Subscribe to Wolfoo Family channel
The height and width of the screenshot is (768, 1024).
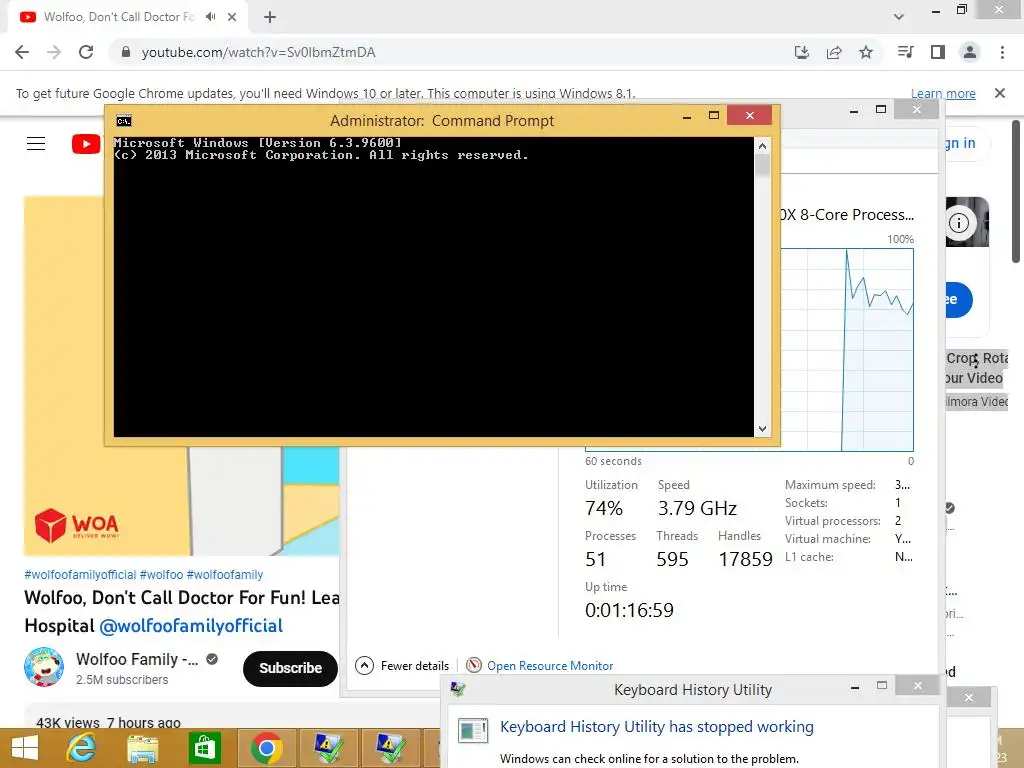pos(290,668)
